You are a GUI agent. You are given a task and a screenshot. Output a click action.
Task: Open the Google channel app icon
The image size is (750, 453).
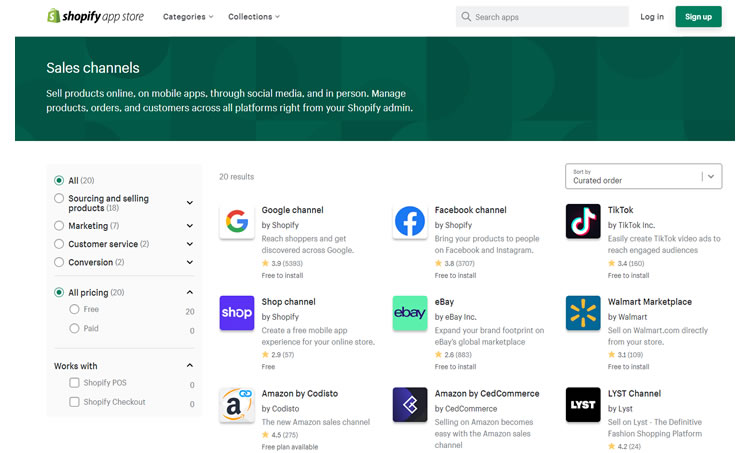(x=237, y=221)
